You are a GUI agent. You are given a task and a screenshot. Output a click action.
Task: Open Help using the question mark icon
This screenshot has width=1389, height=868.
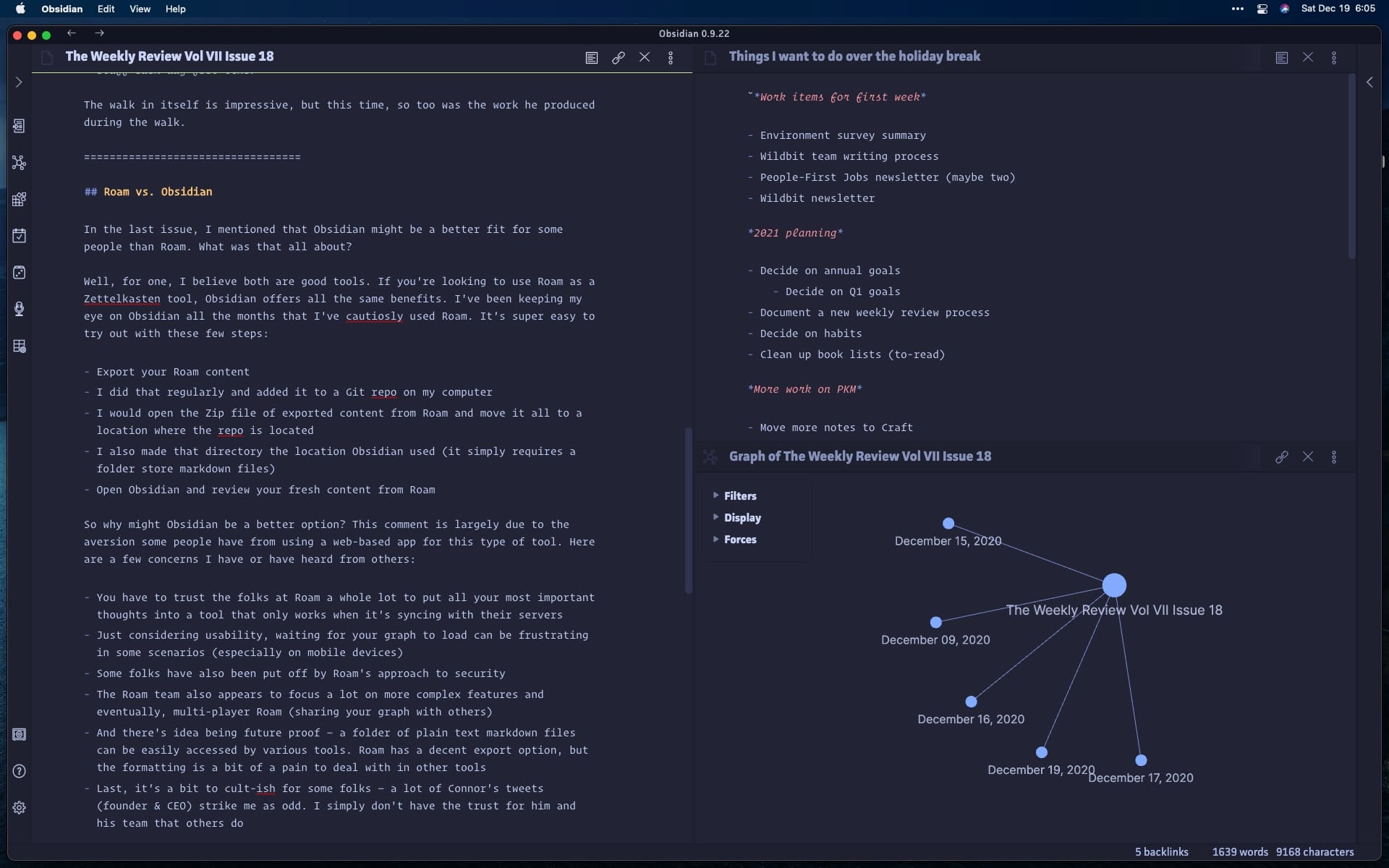pos(20,771)
